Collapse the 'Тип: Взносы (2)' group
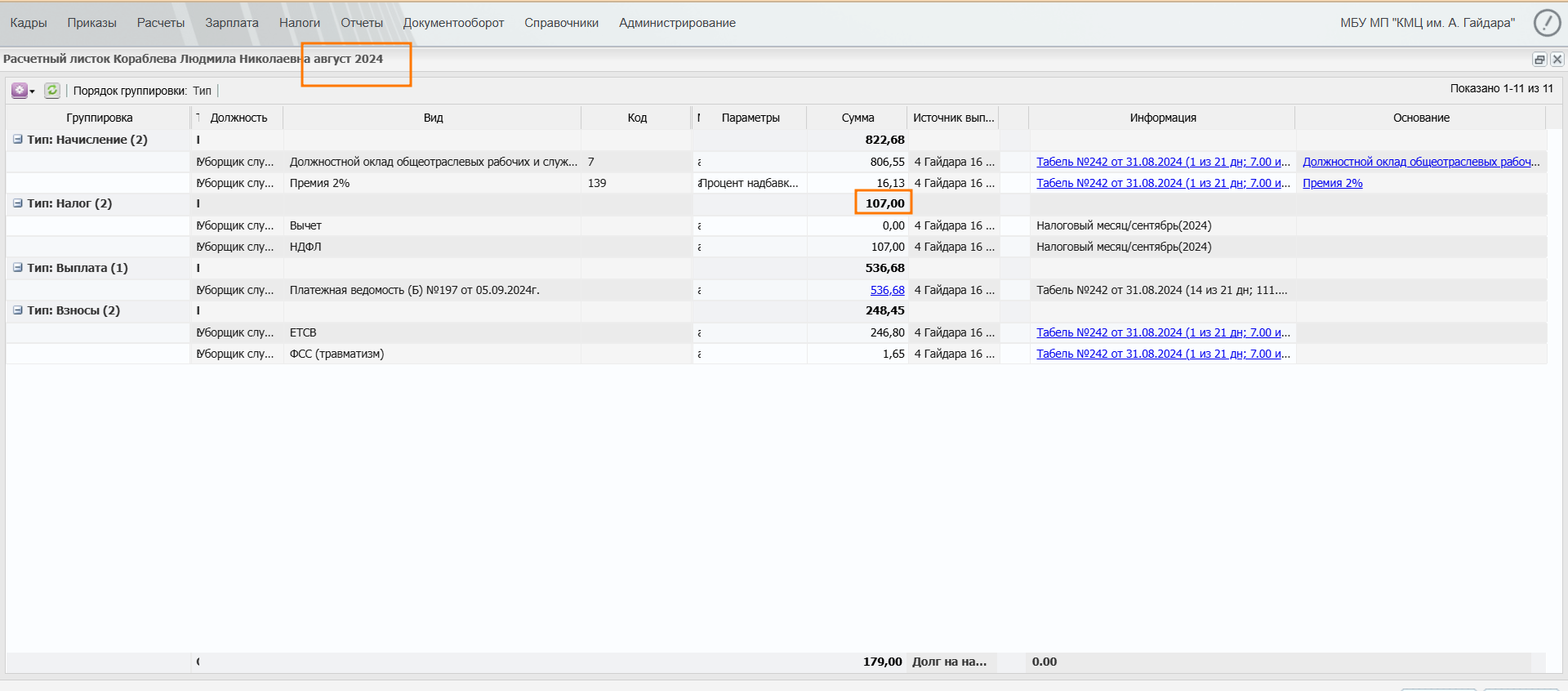The height and width of the screenshot is (691, 1568). [x=17, y=310]
